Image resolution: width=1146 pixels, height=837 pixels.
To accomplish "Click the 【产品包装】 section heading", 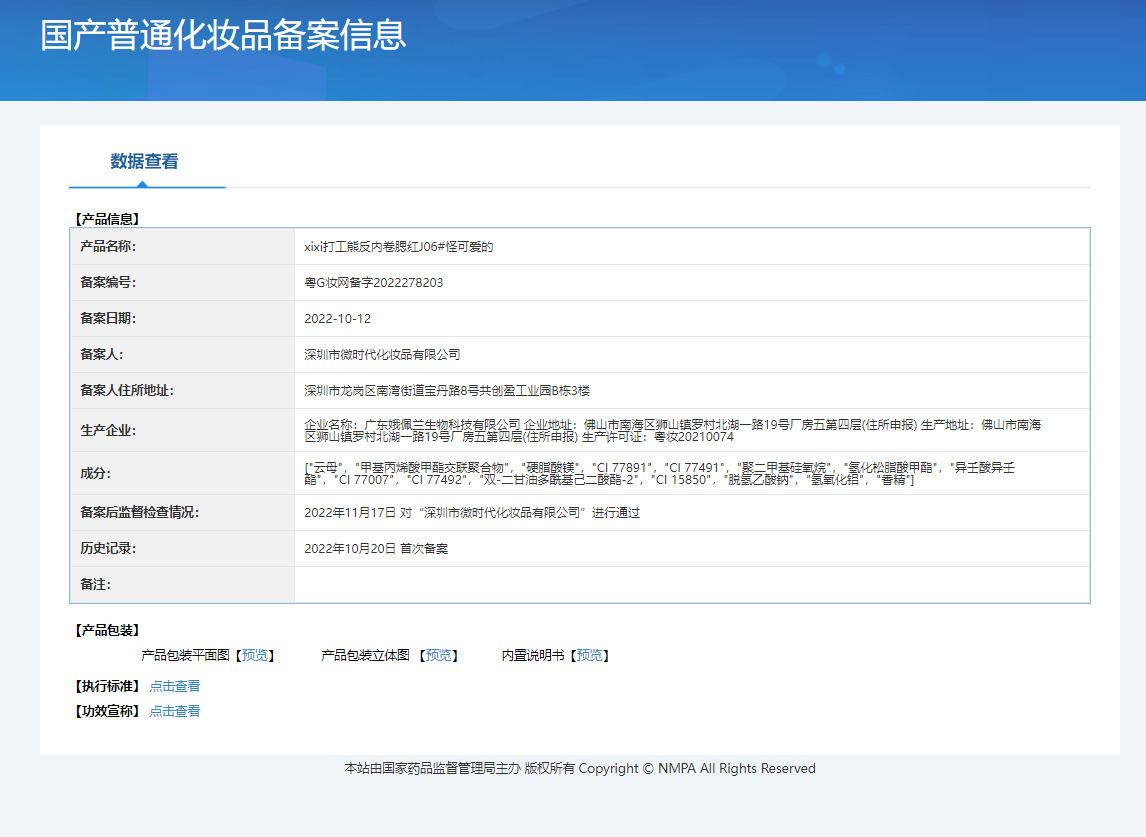I will tap(107, 630).
